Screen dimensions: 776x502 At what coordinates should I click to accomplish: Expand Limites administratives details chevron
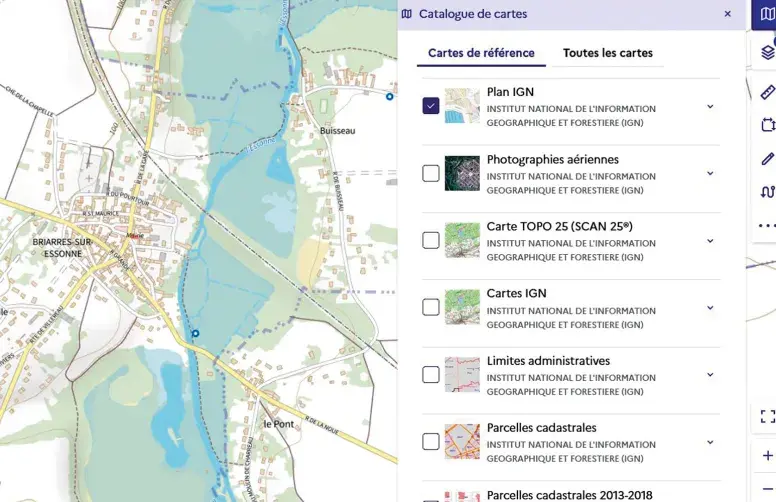coord(710,375)
